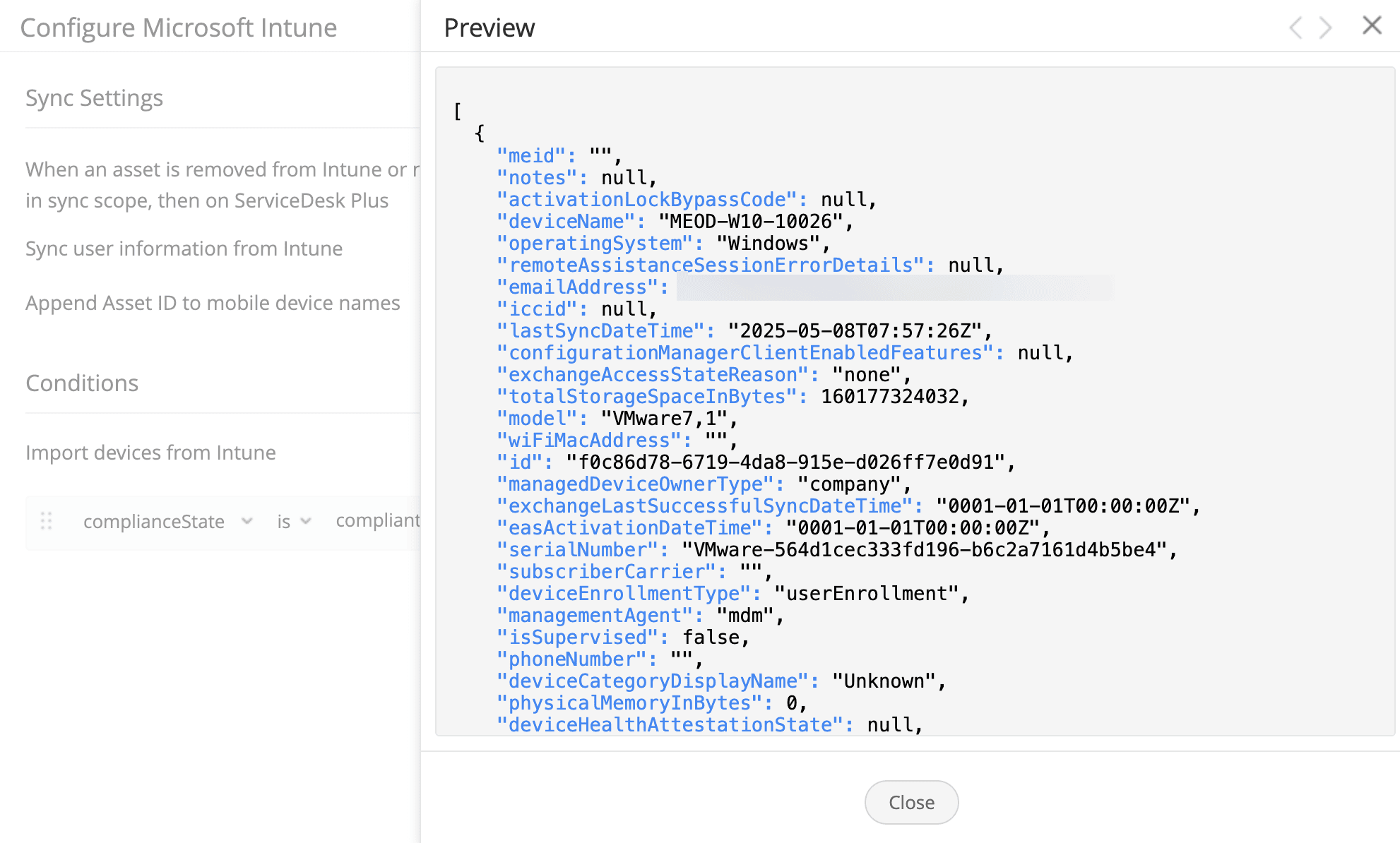Image resolution: width=1400 pixels, height=843 pixels.
Task: Click the lastSyncDateTime timestamp value
Action: (855, 331)
